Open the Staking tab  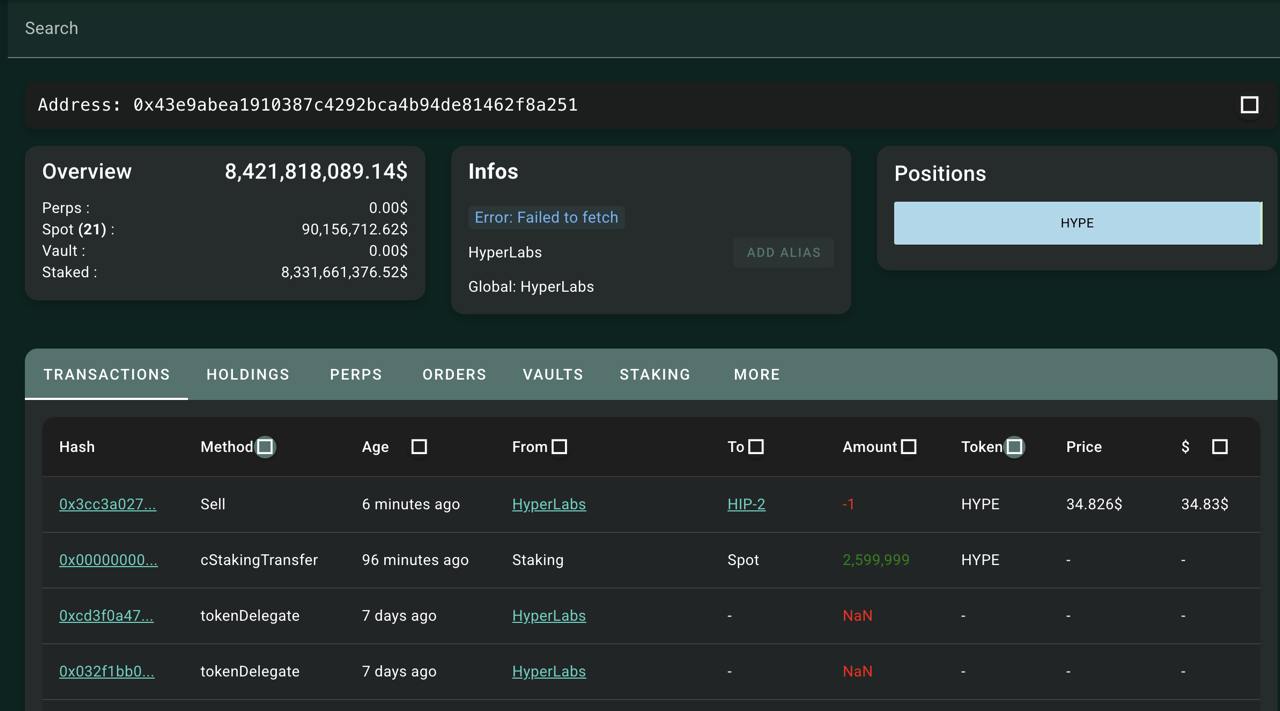tap(655, 375)
